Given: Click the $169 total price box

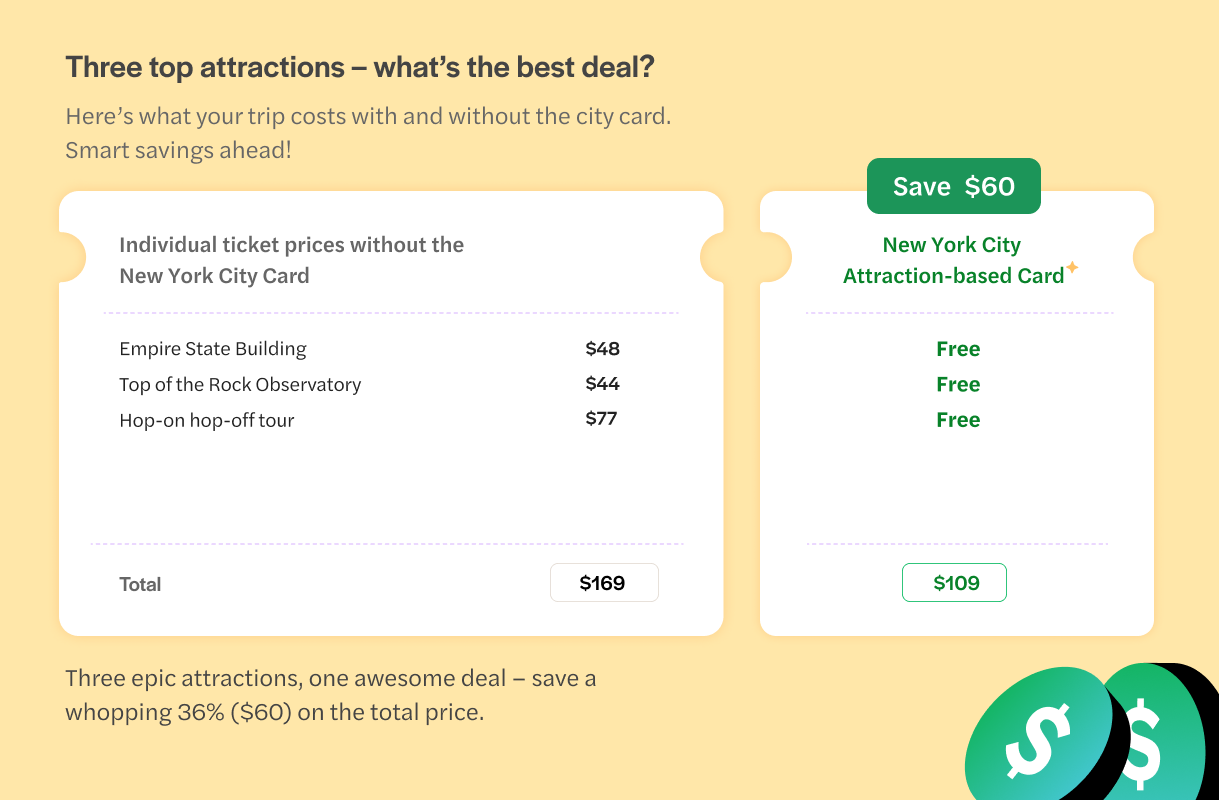Looking at the screenshot, I should pyautogui.click(x=604, y=583).
